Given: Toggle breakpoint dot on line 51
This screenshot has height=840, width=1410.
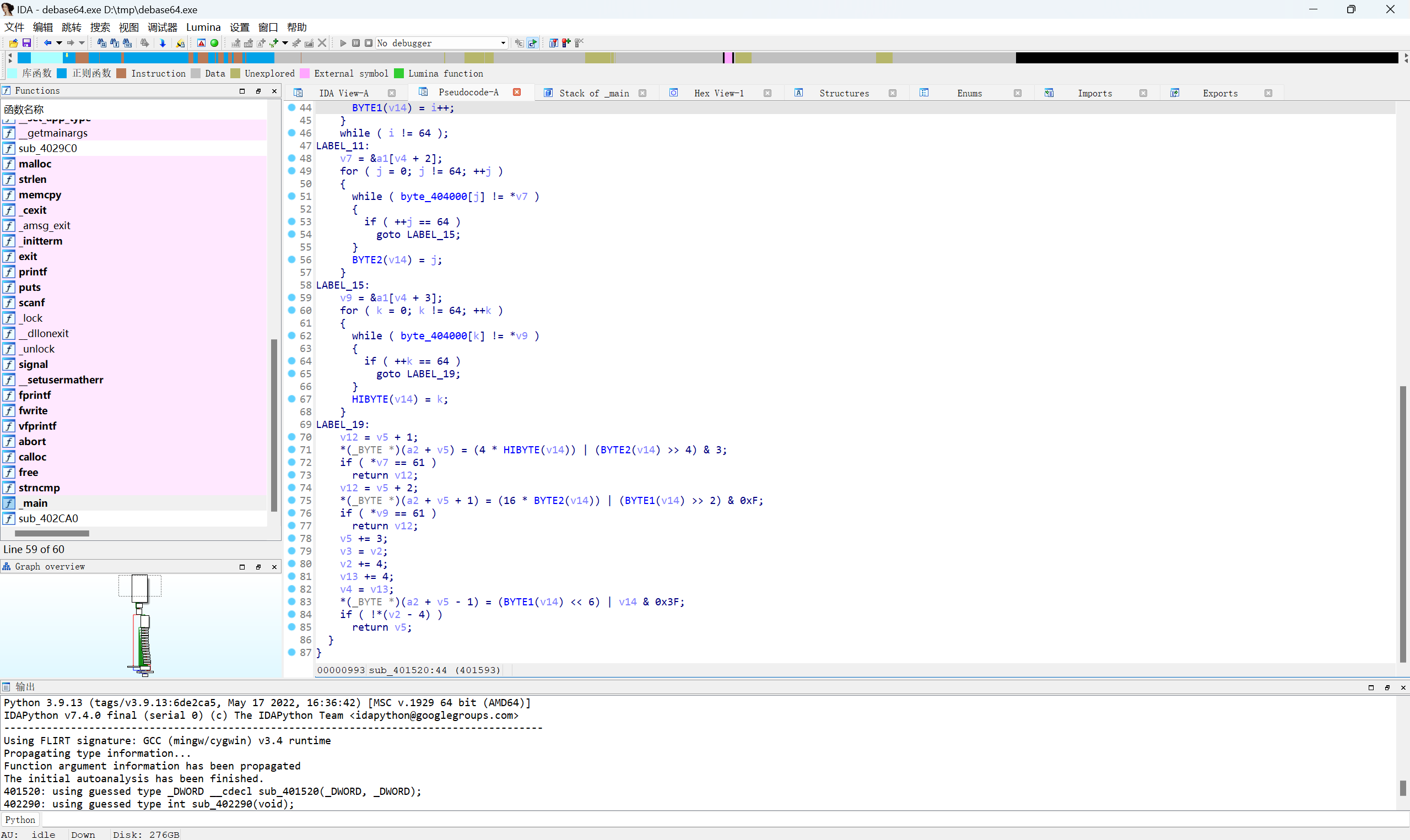Looking at the screenshot, I should (291, 196).
